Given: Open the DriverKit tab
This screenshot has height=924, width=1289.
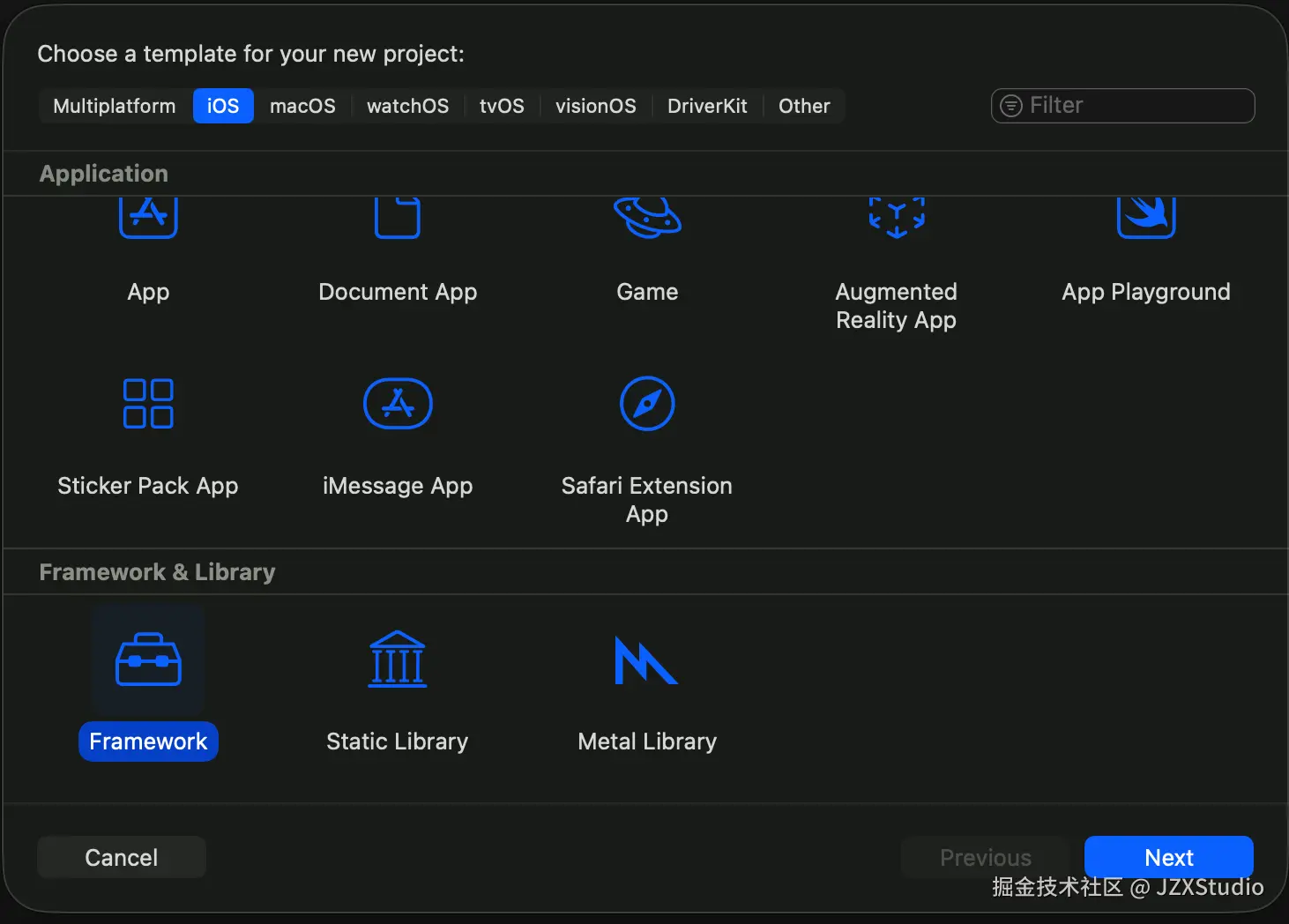Looking at the screenshot, I should (x=707, y=106).
